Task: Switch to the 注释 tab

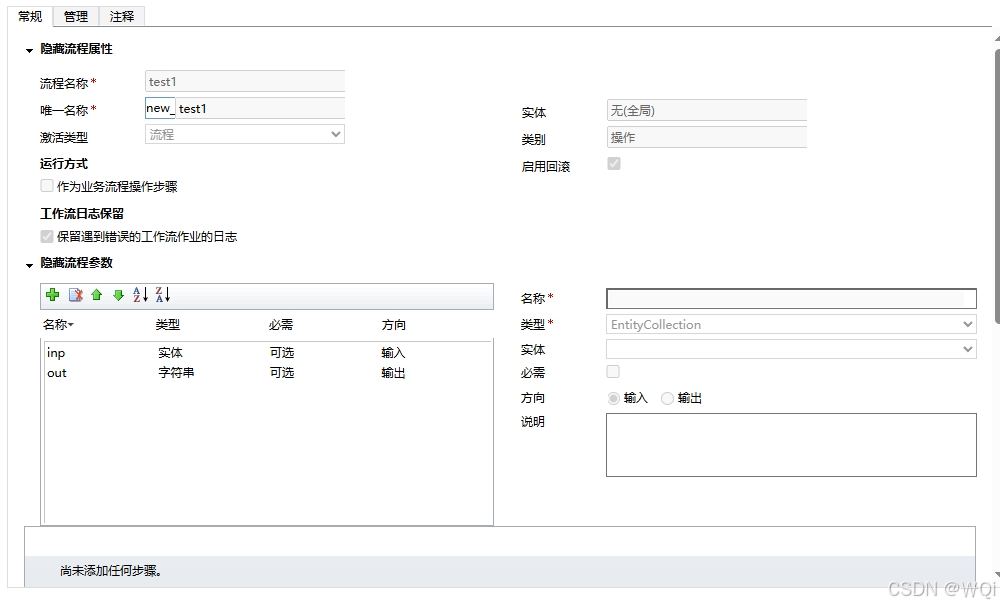Action: tap(122, 17)
